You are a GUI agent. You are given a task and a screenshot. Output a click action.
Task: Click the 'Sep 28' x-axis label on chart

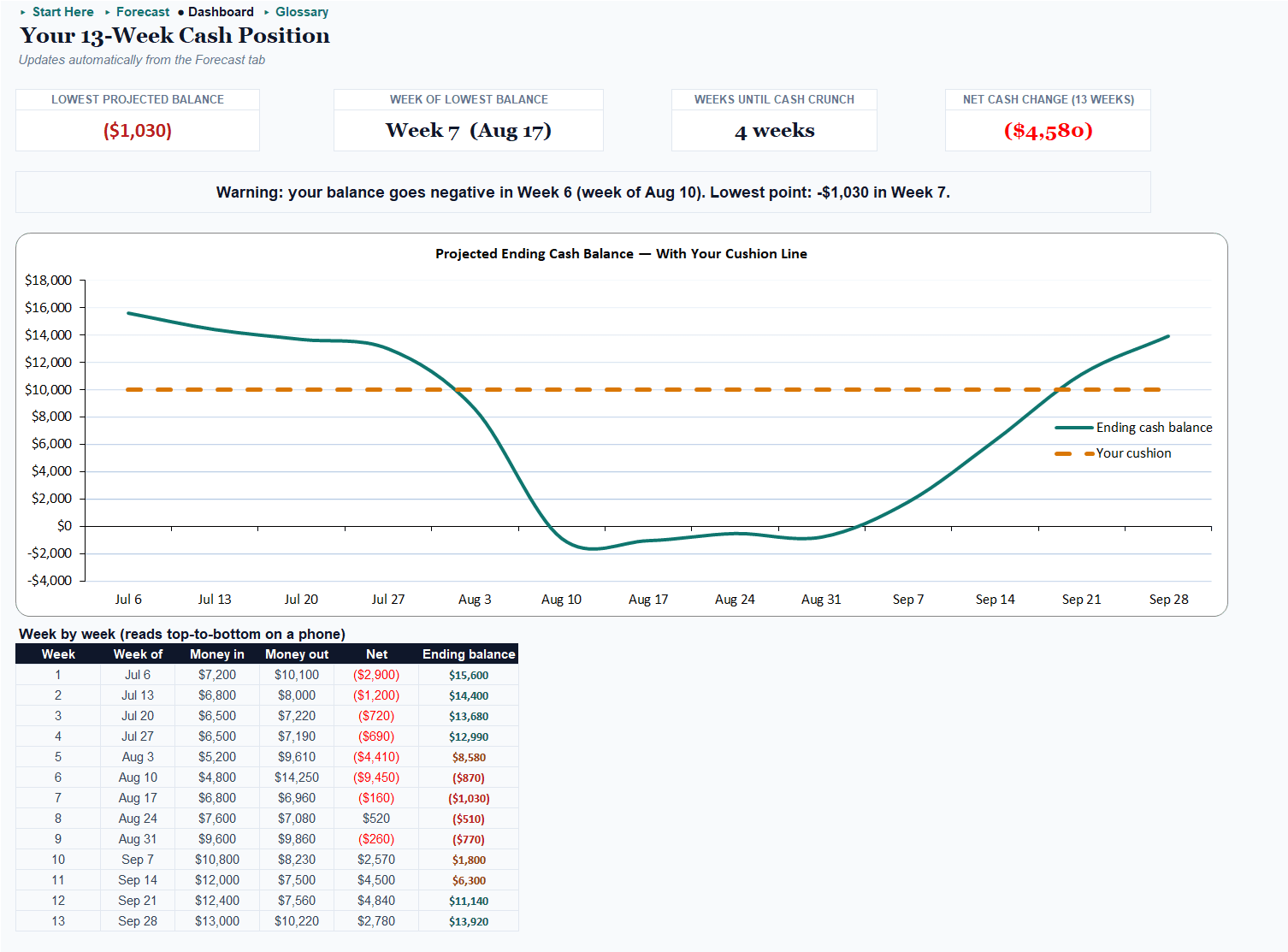point(1168,600)
